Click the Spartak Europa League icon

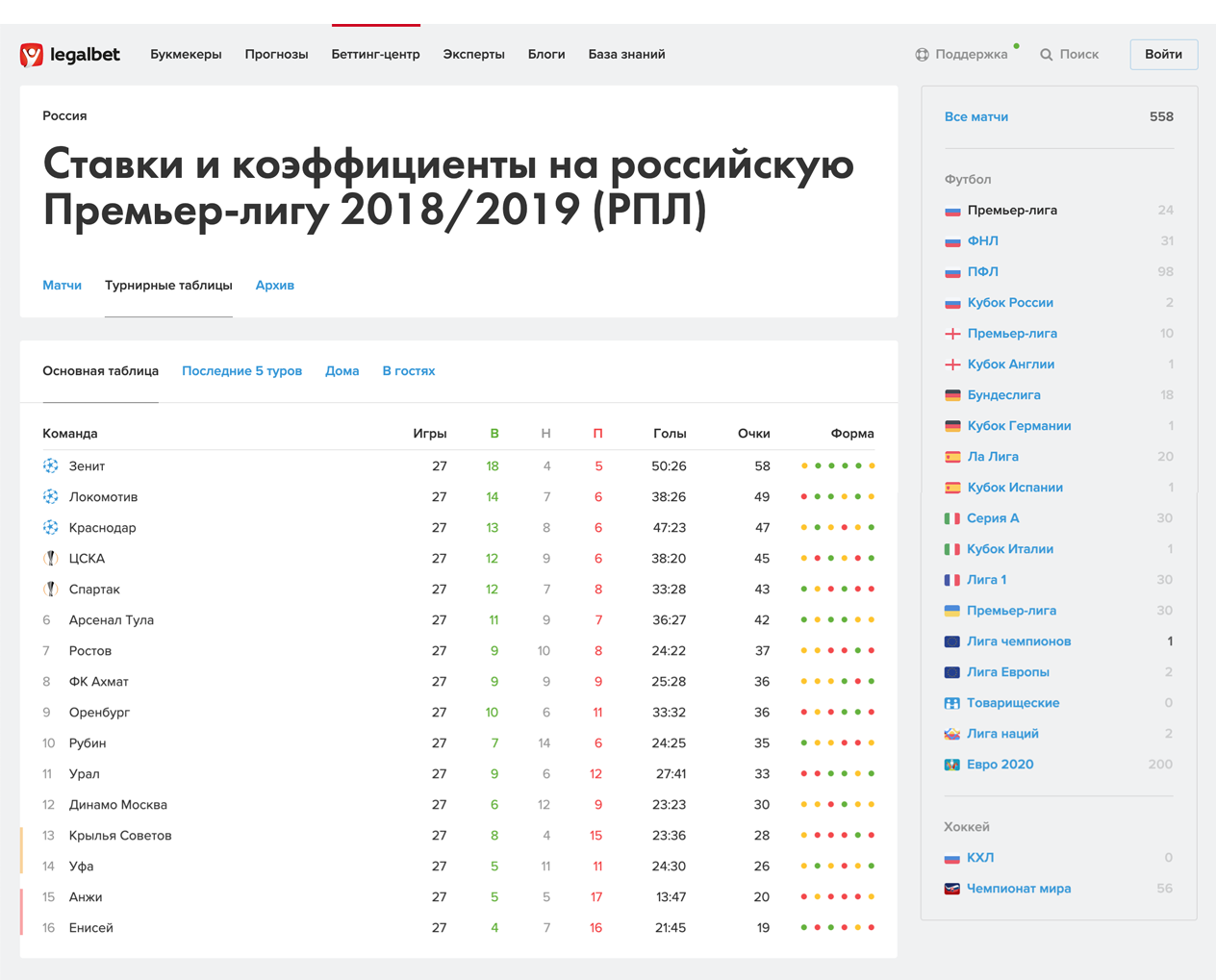click(x=51, y=589)
